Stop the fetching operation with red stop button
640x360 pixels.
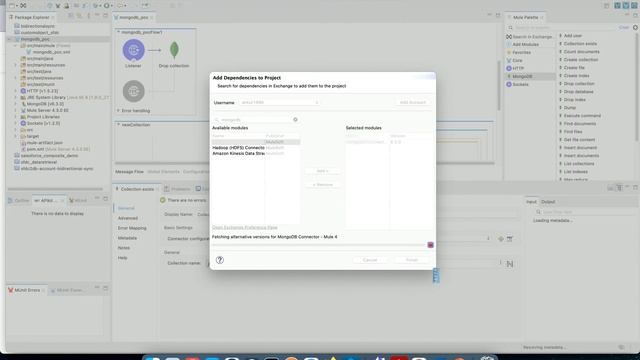(430, 245)
